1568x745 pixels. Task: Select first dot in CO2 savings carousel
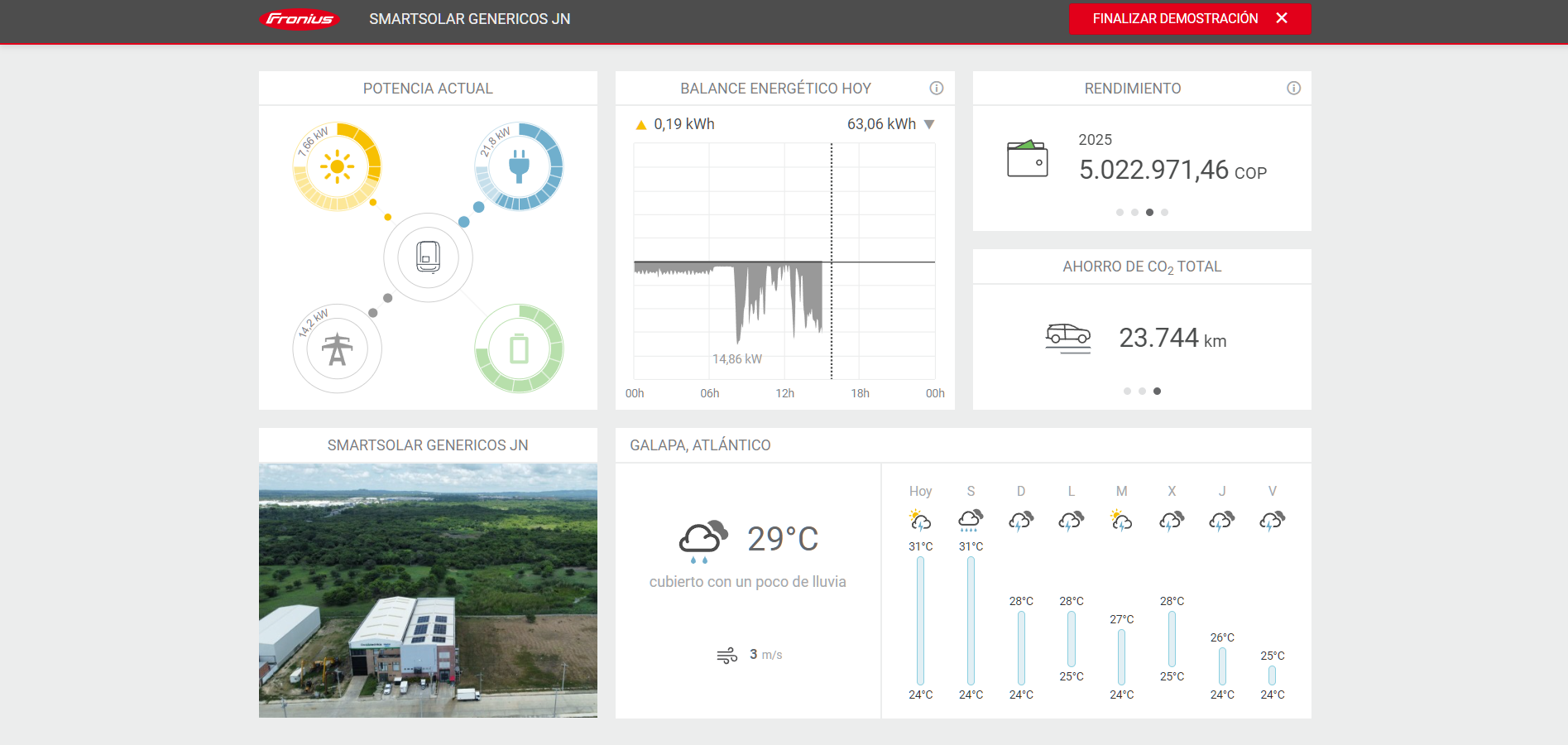point(1127,392)
